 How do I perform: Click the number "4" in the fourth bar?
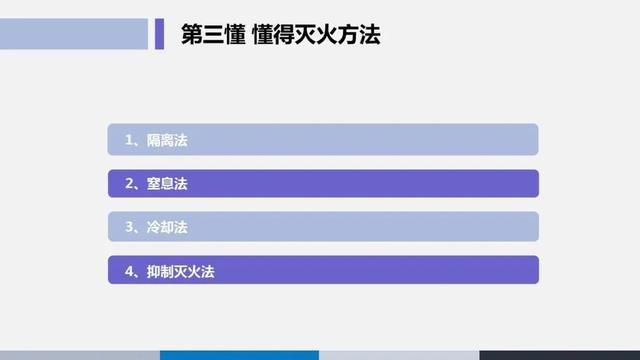(x=129, y=271)
